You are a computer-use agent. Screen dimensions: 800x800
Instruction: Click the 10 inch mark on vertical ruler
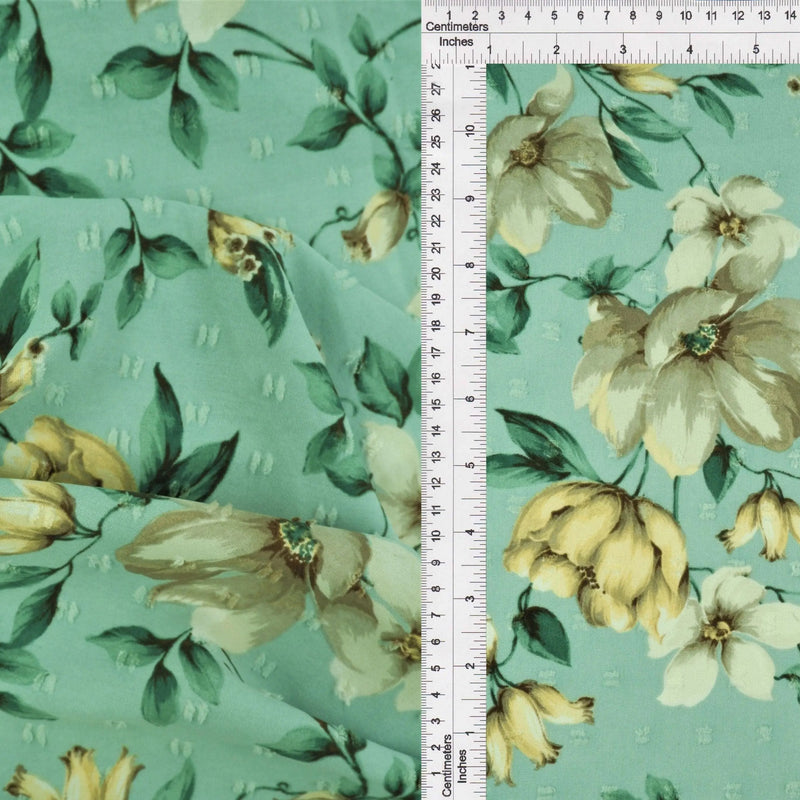pos(470,131)
